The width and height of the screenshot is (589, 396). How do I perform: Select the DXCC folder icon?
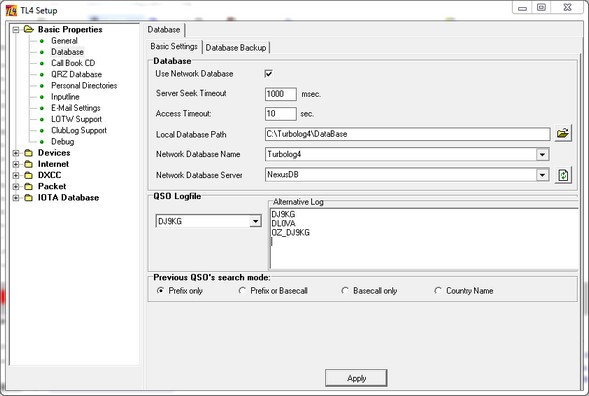coord(29,175)
